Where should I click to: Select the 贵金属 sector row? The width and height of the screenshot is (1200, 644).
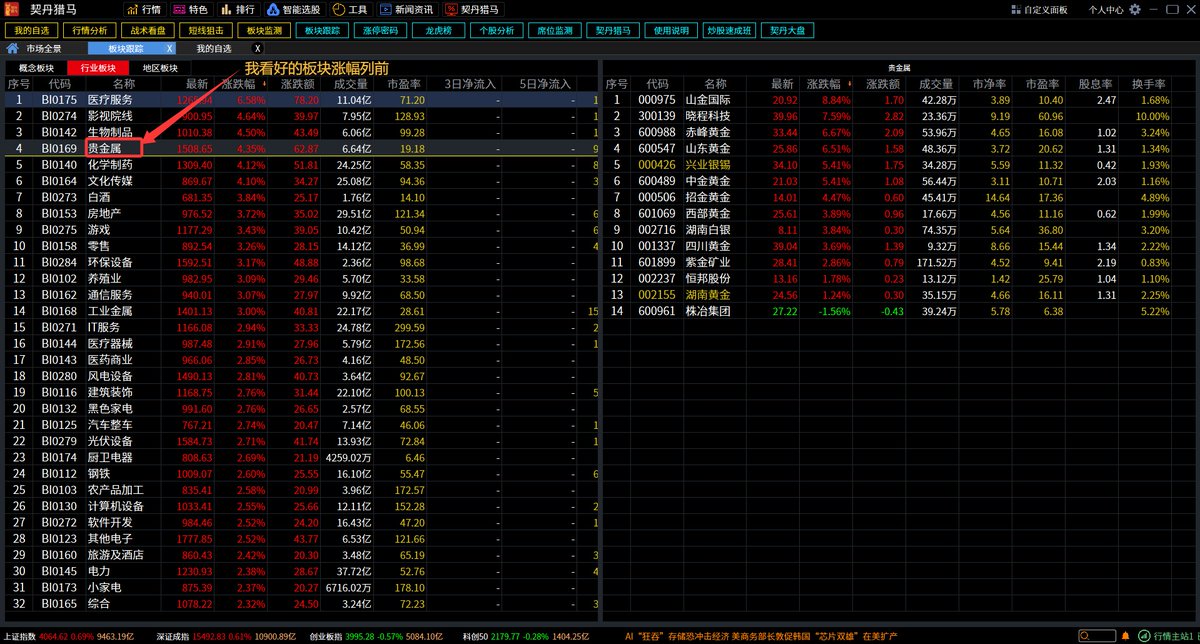tap(300, 148)
